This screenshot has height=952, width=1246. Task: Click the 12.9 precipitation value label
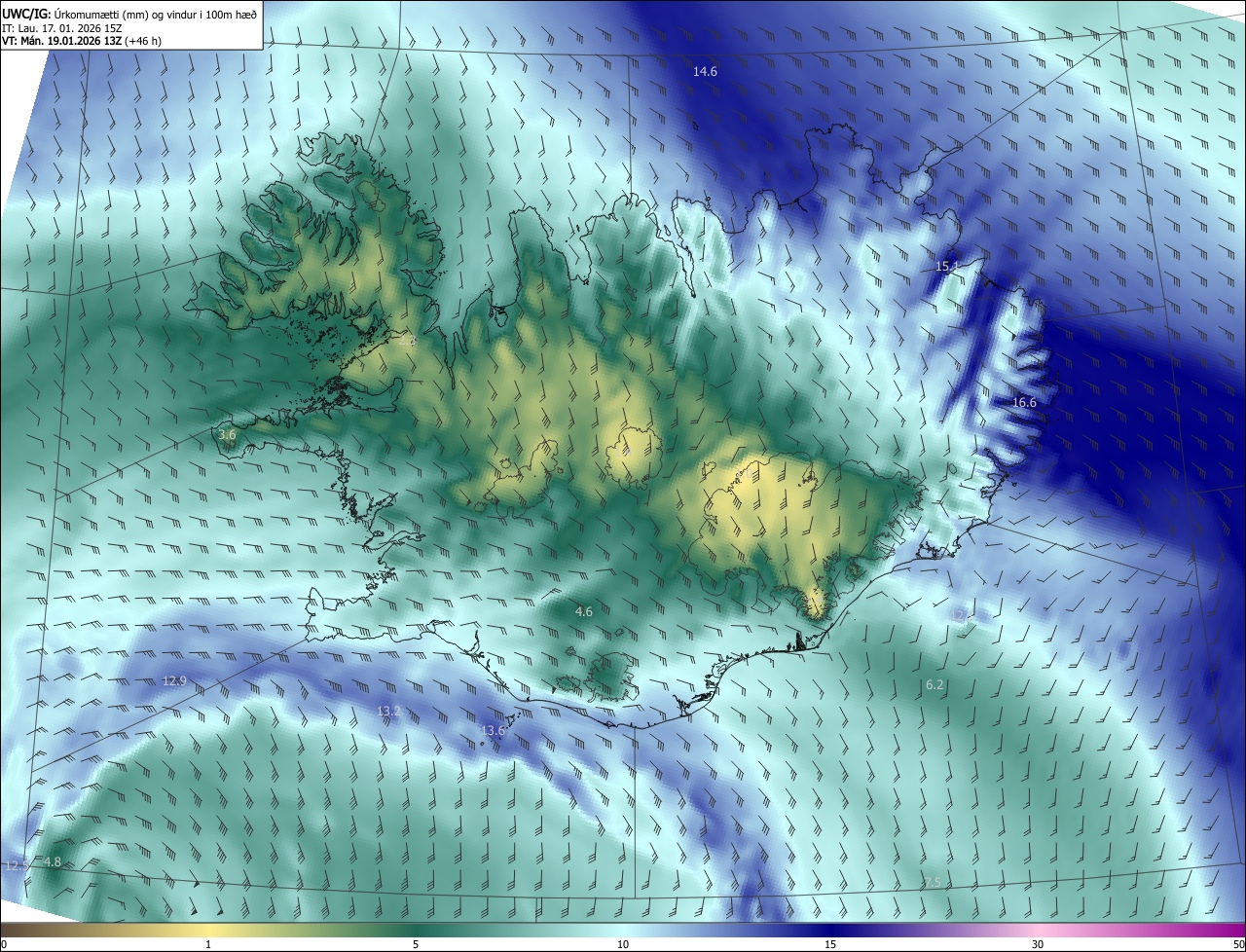(174, 680)
